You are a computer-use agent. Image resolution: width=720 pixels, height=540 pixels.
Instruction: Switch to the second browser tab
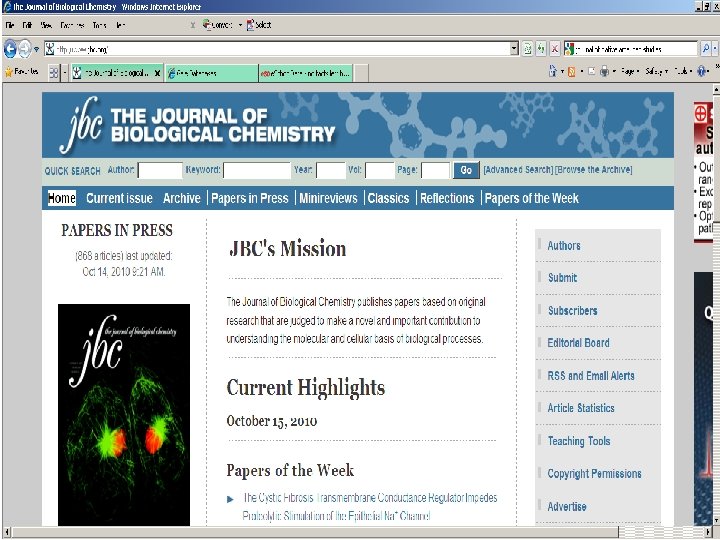(x=211, y=73)
